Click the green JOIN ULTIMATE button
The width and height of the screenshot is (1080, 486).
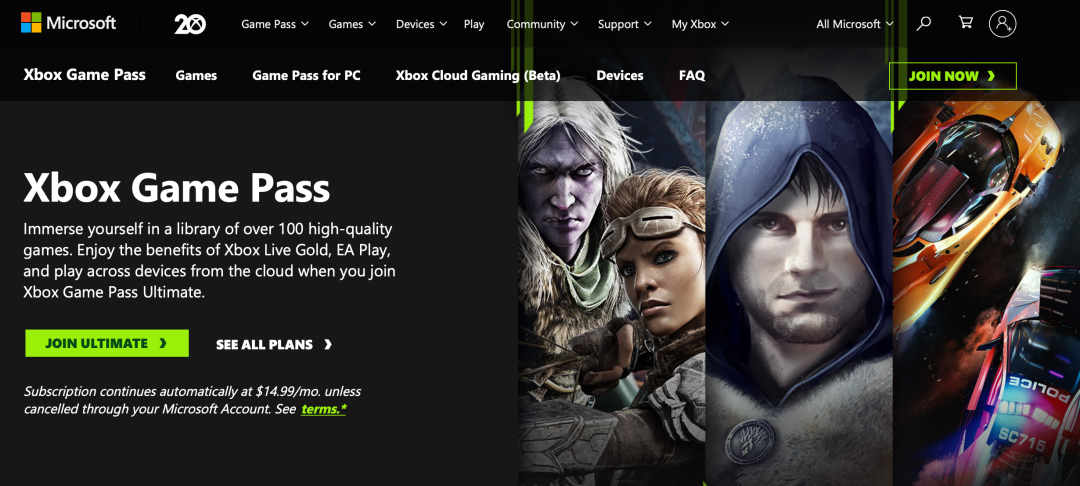tap(107, 343)
